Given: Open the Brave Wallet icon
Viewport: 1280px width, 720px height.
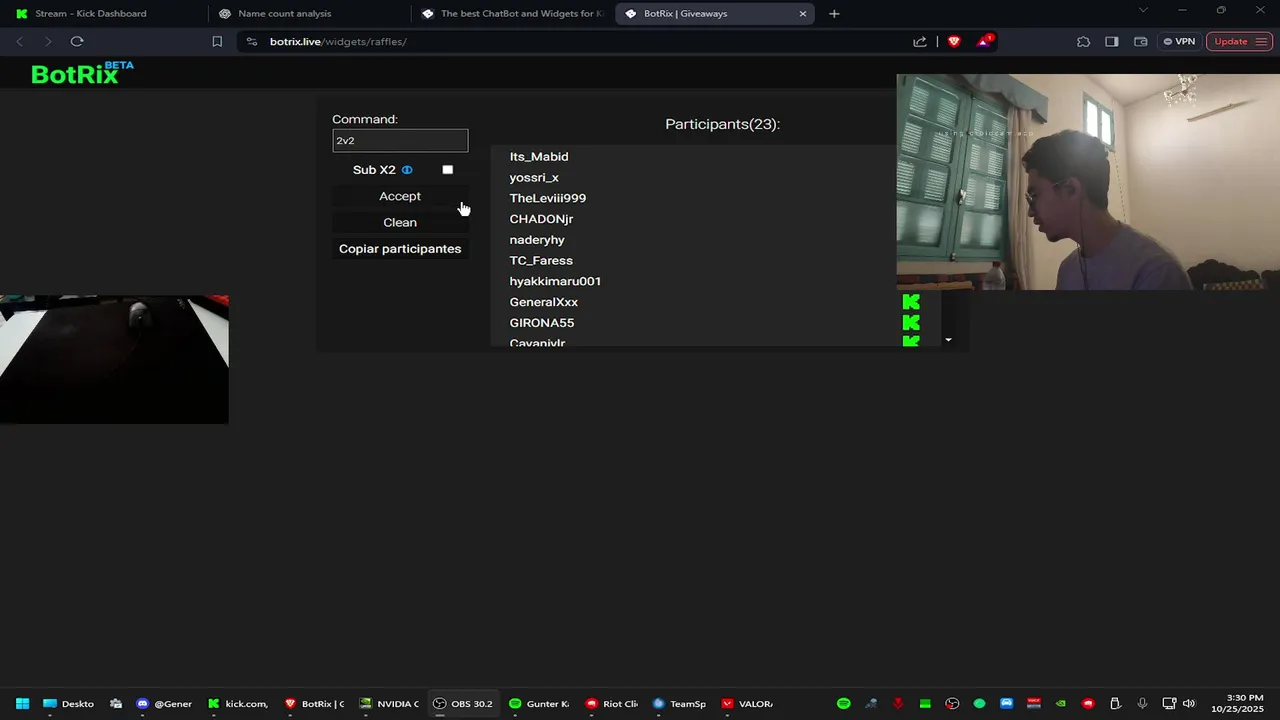Looking at the screenshot, I should pos(1141,41).
